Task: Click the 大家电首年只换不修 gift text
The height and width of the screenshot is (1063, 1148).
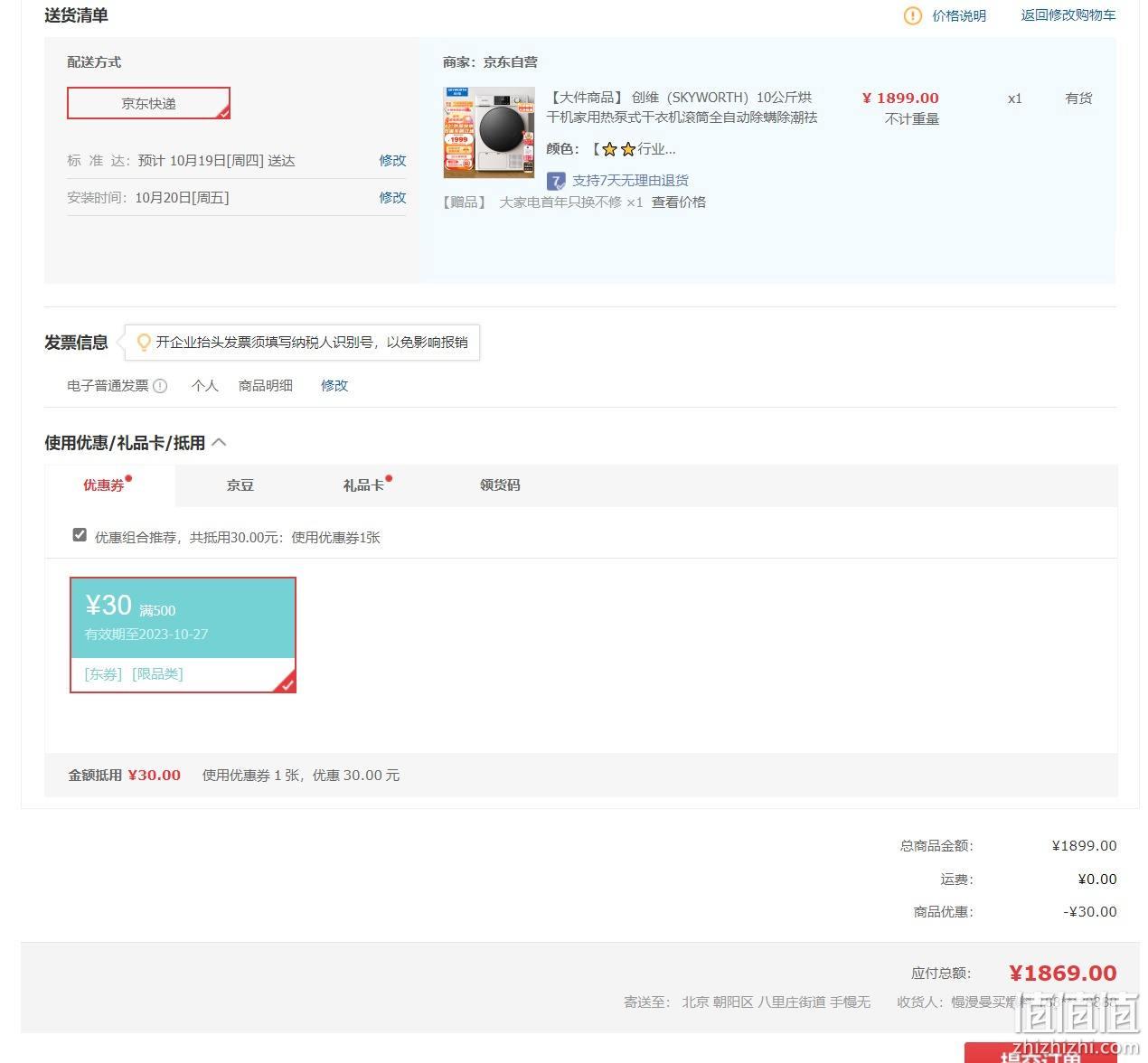Action: [x=560, y=202]
